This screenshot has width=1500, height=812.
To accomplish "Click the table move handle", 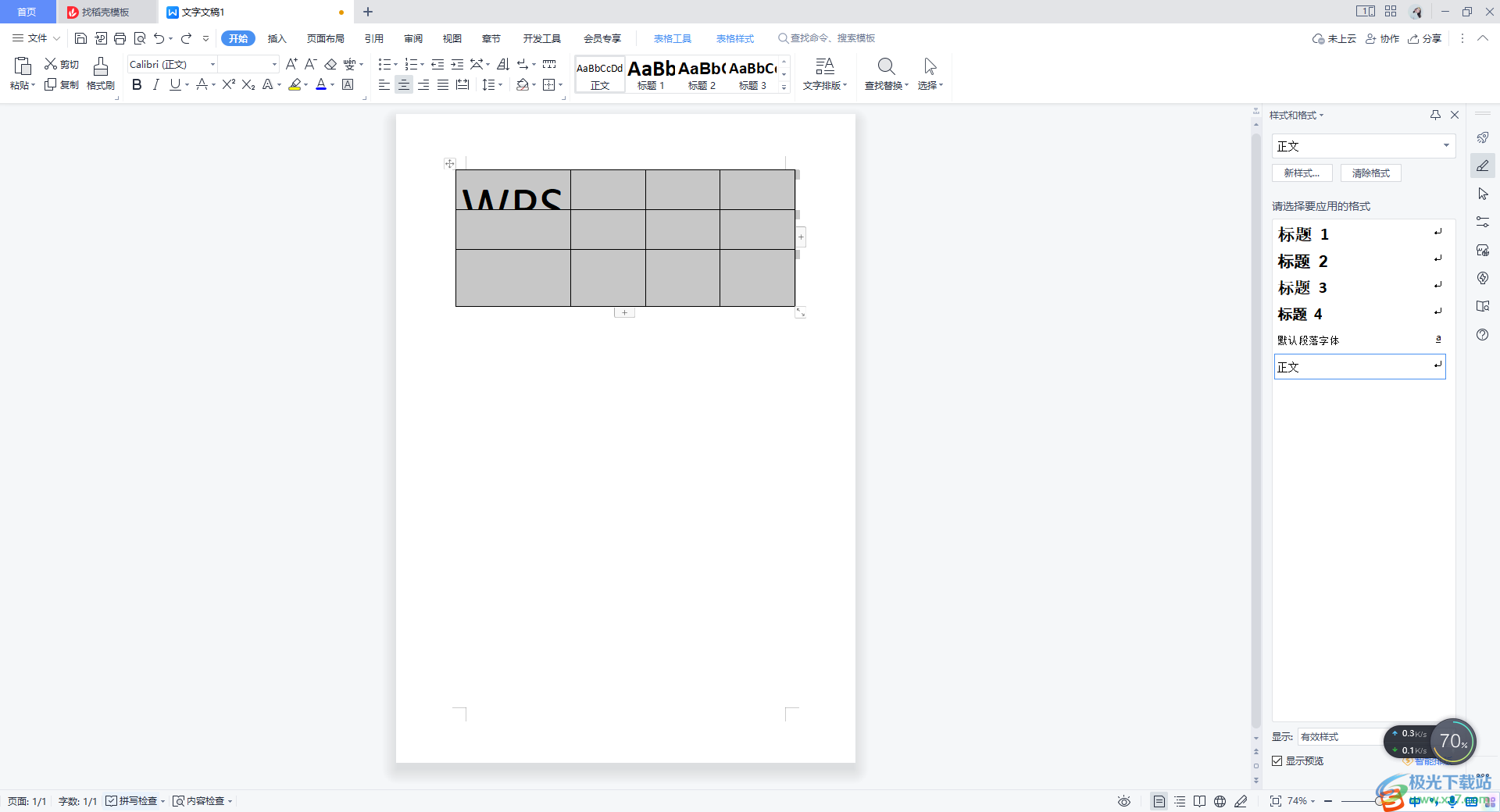I will tap(449, 163).
